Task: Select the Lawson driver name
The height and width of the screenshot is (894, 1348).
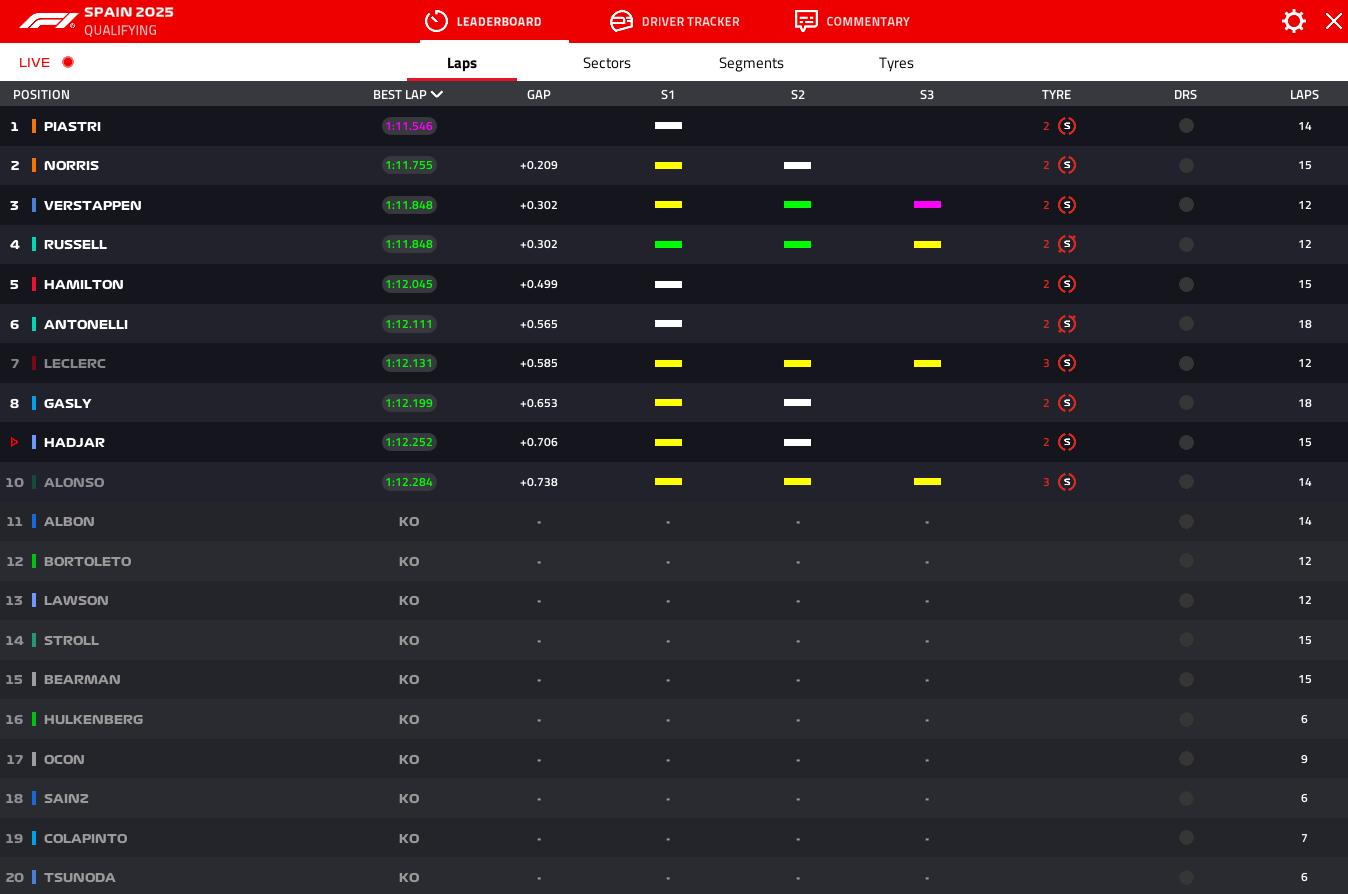Action: click(76, 600)
